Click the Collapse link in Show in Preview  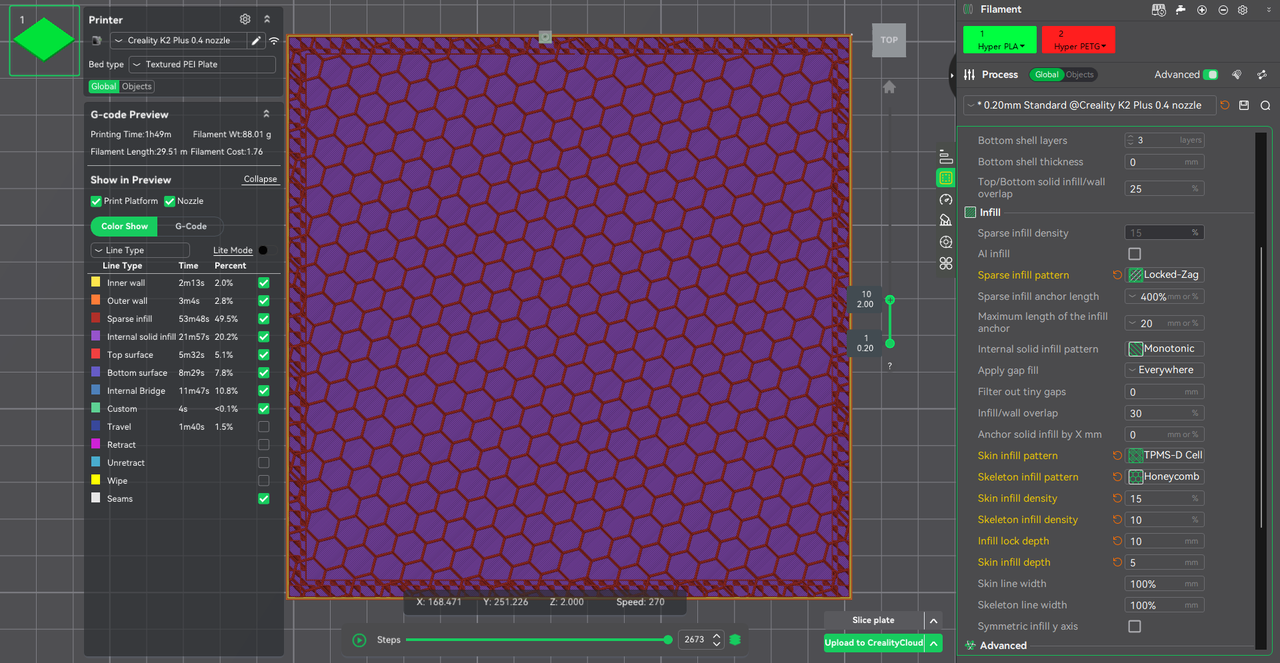[x=260, y=180]
